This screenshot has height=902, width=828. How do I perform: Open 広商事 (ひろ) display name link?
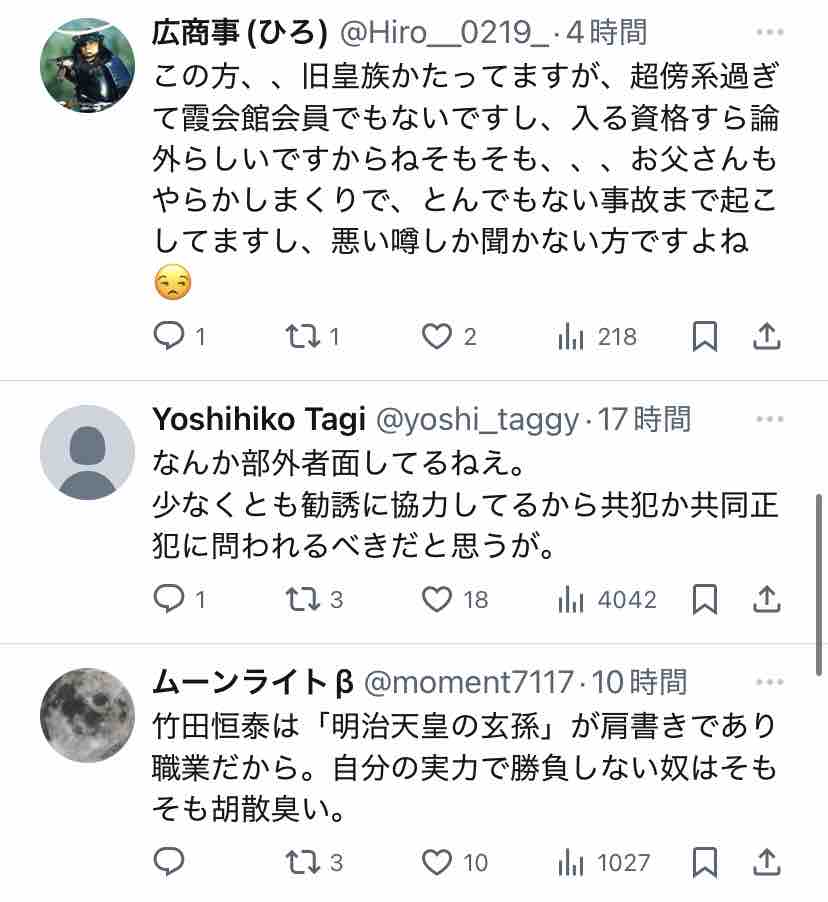pos(239,33)
